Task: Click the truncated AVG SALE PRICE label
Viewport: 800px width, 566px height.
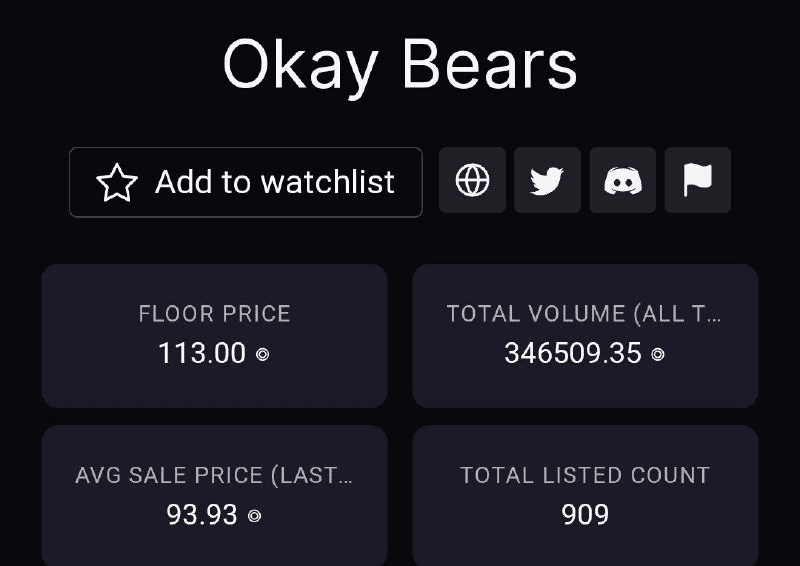Action: click(x=214, y=475)
